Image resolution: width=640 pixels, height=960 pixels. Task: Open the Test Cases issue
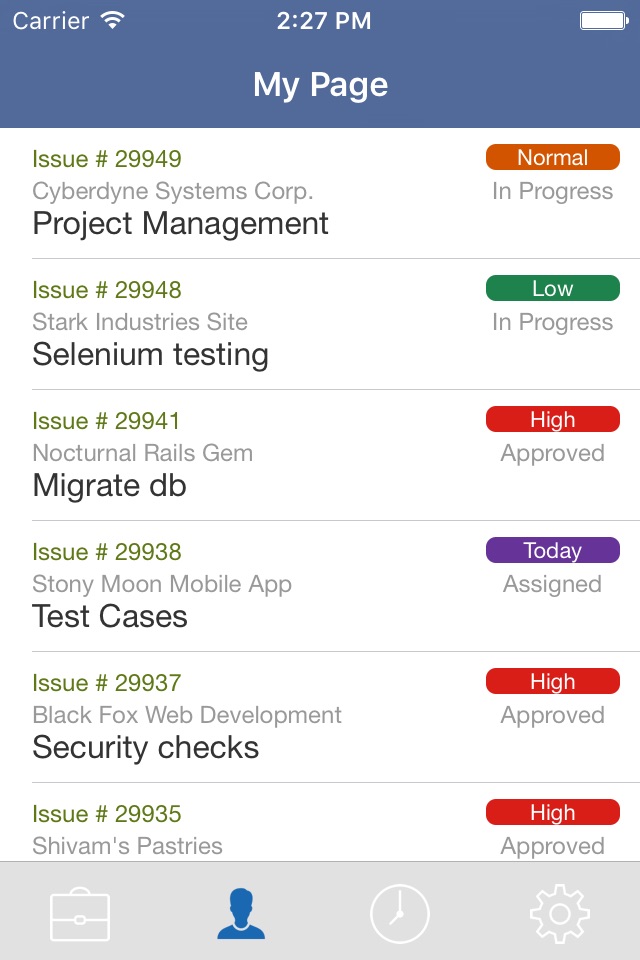tap(110, 616)
